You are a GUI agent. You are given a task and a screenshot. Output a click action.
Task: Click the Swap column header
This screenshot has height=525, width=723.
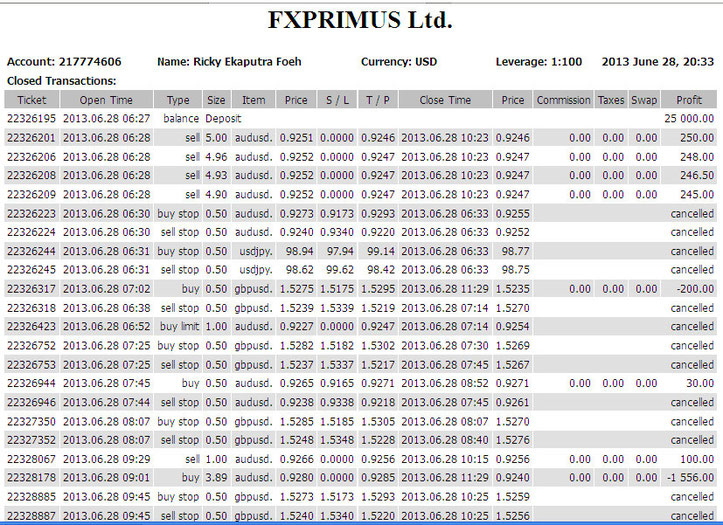click(x=644, y=100)
